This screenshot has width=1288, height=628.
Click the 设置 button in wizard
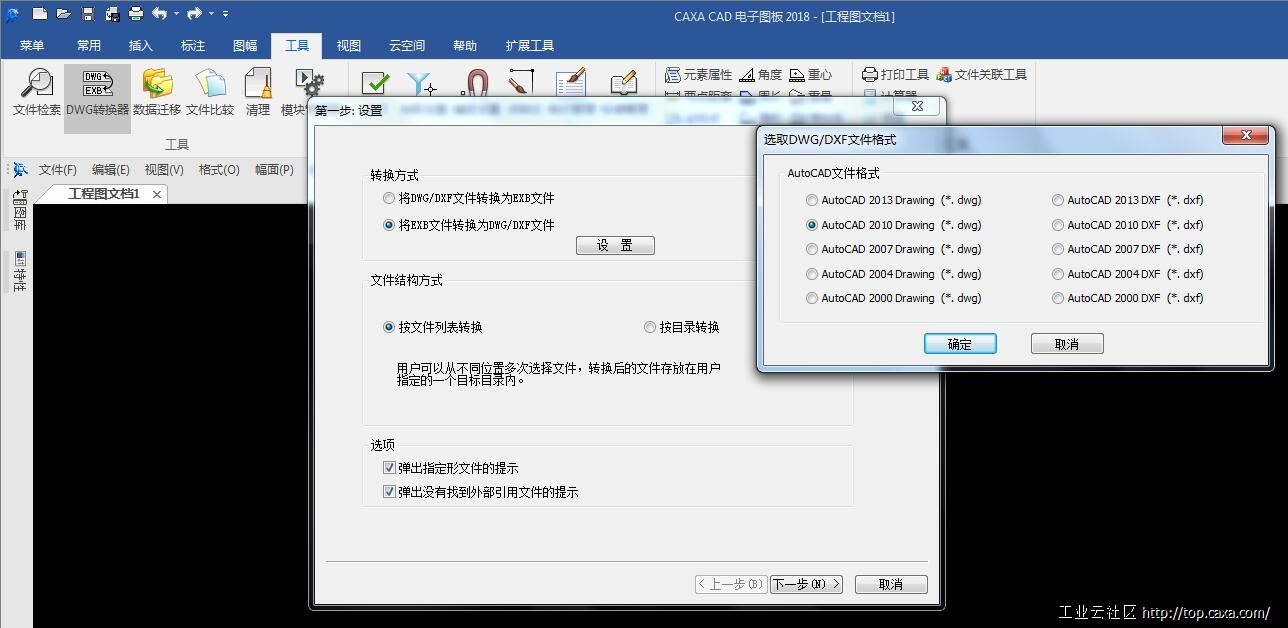[x=615, y=245]
